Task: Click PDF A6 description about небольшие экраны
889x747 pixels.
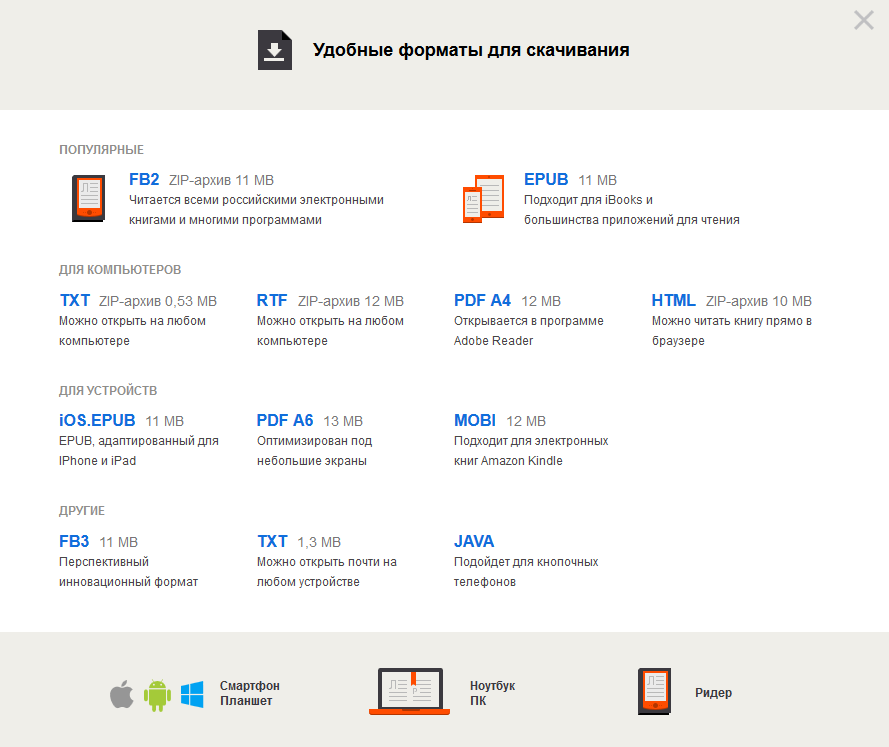Action: coord(315,451)
